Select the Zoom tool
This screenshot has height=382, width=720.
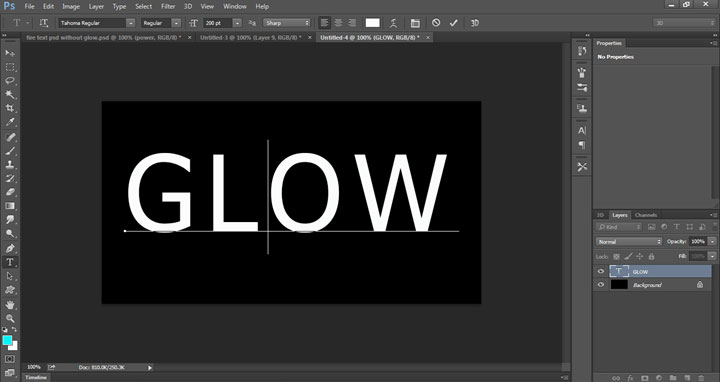[10, 318]
